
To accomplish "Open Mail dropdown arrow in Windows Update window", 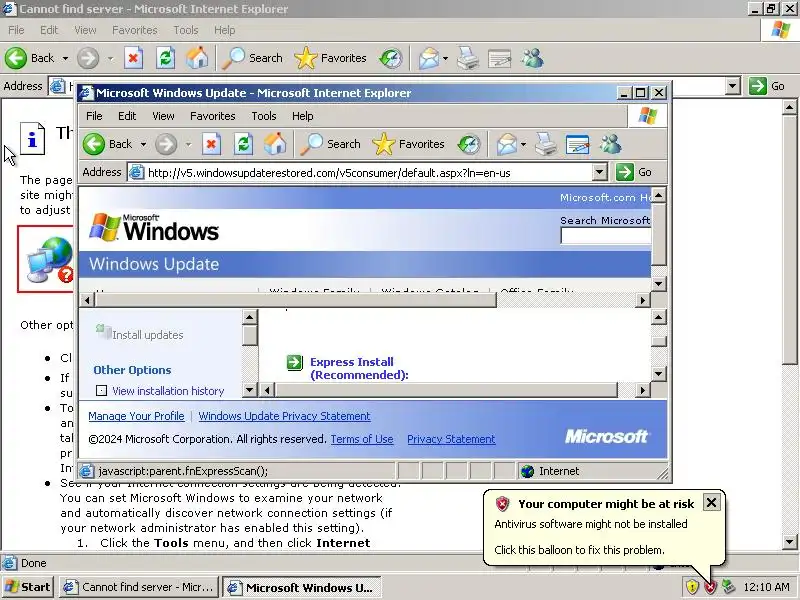I will point(523,144).
